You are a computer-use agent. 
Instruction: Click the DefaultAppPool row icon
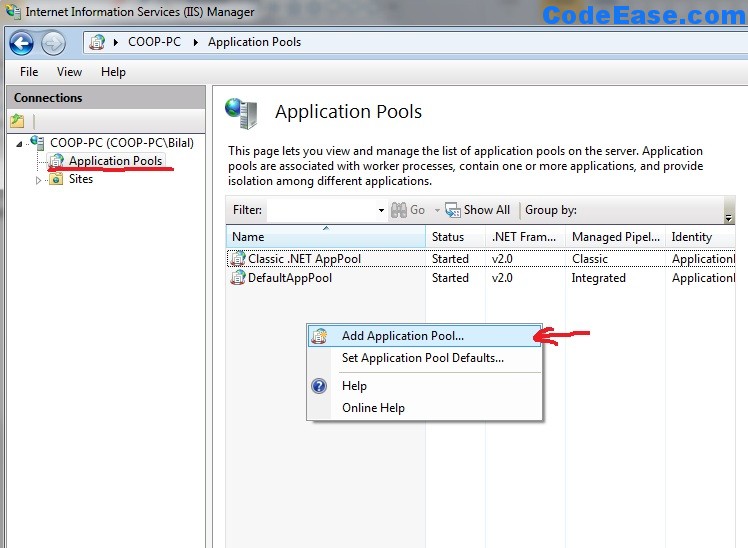pos(238,278)
